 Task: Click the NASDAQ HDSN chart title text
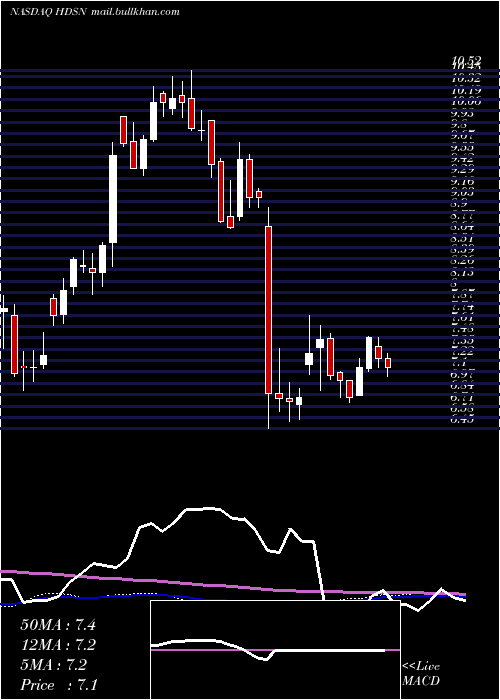pos(49,12)
